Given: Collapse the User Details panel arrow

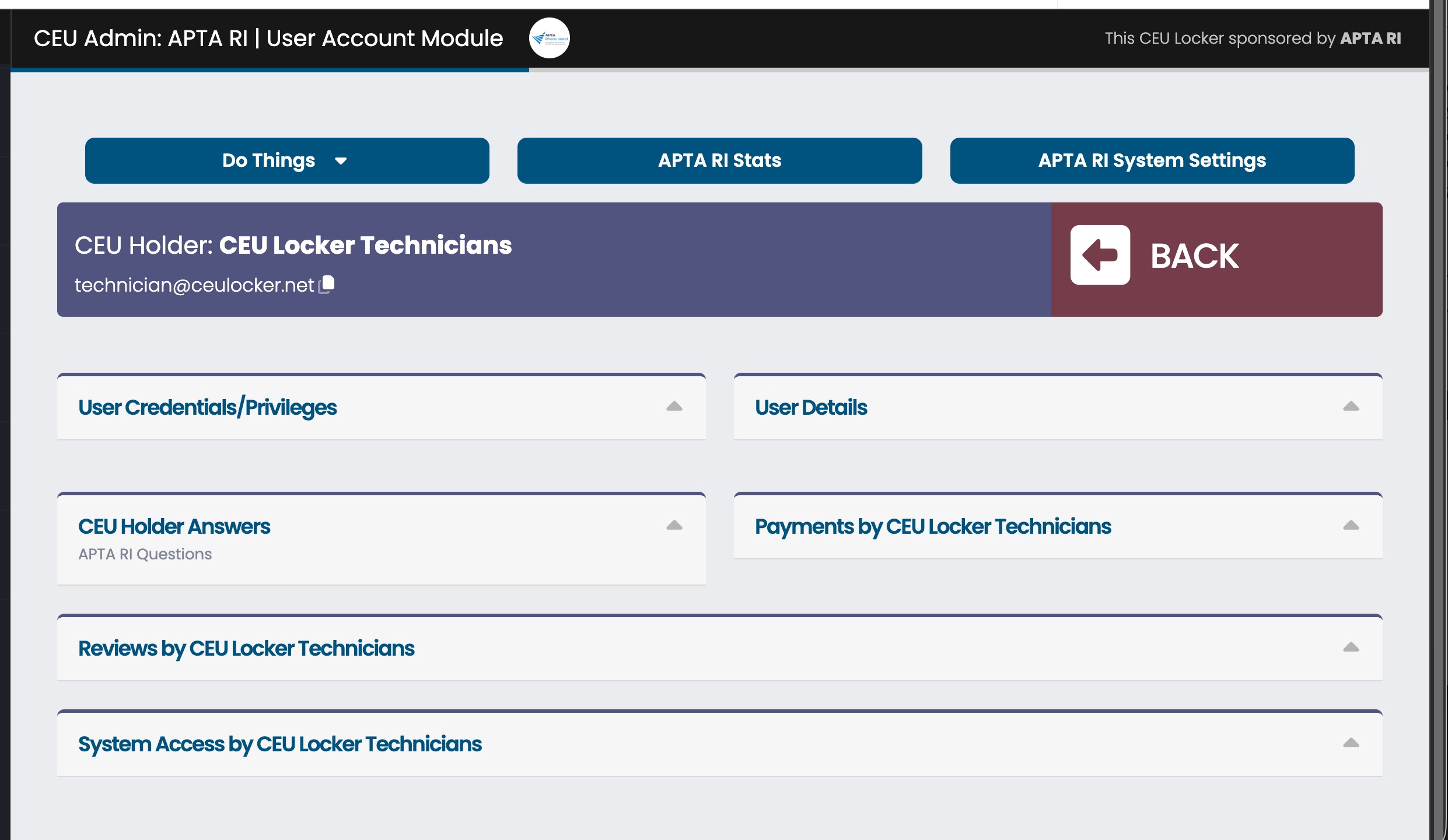Looking at the screenshot, I should coord(1351,407).
